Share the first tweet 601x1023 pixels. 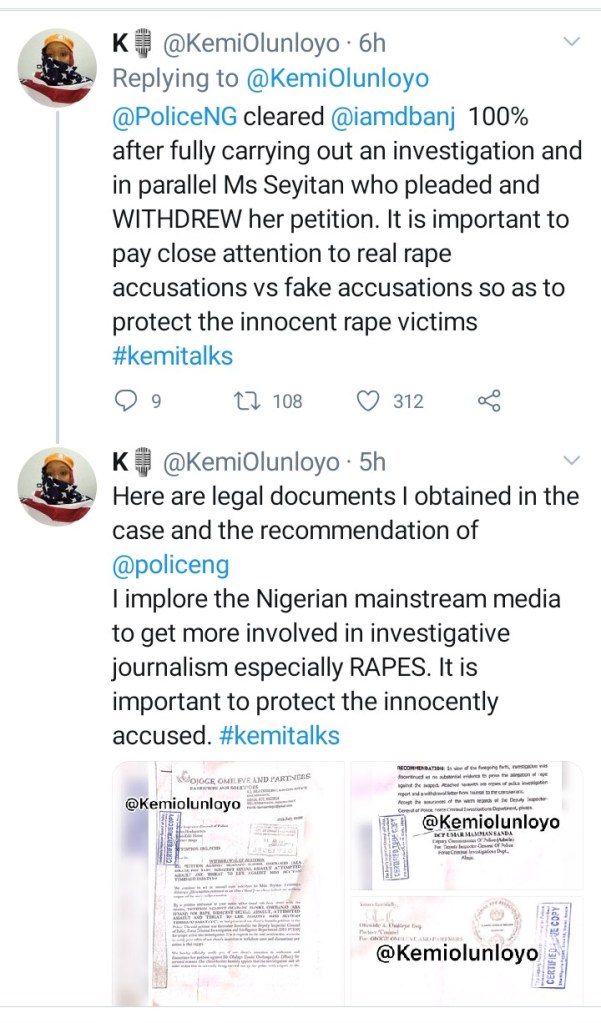[x=489, y=401]
